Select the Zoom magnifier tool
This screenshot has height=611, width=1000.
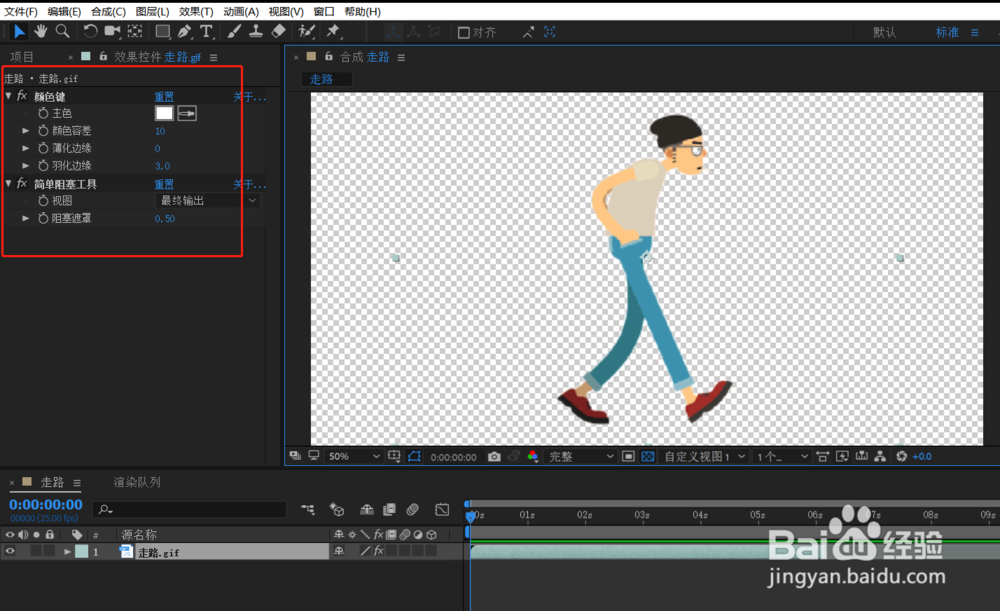point(62,32)
